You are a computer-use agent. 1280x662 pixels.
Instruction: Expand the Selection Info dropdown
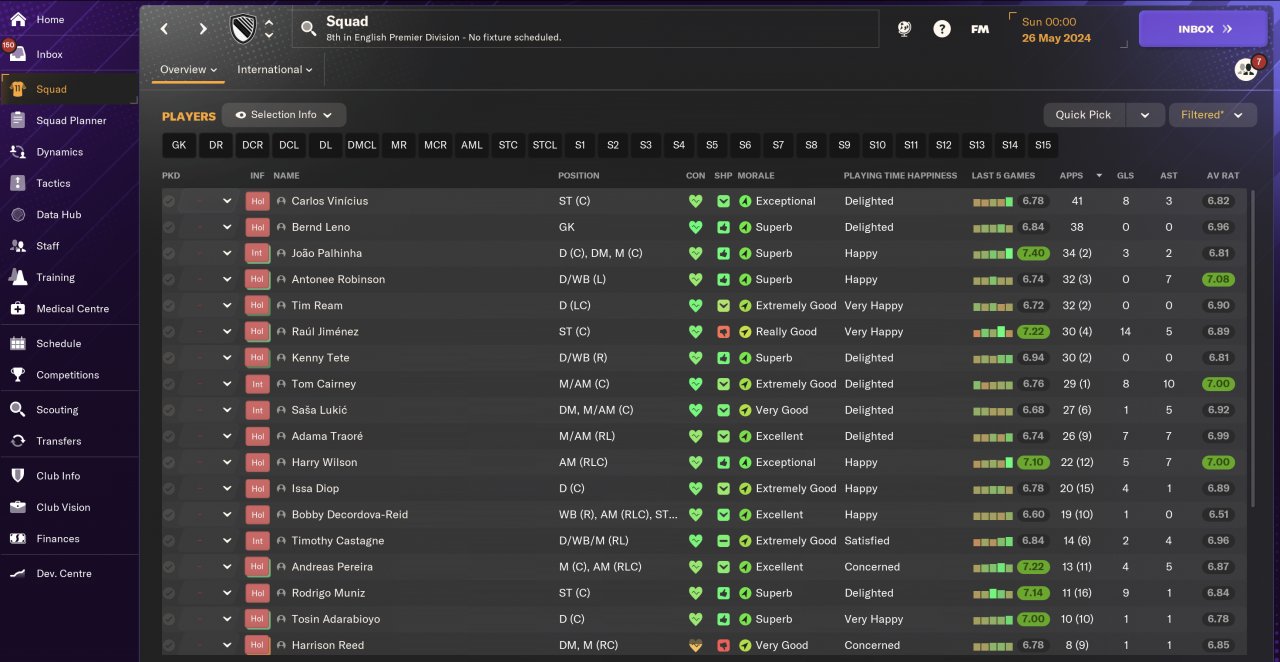point(284,115)
